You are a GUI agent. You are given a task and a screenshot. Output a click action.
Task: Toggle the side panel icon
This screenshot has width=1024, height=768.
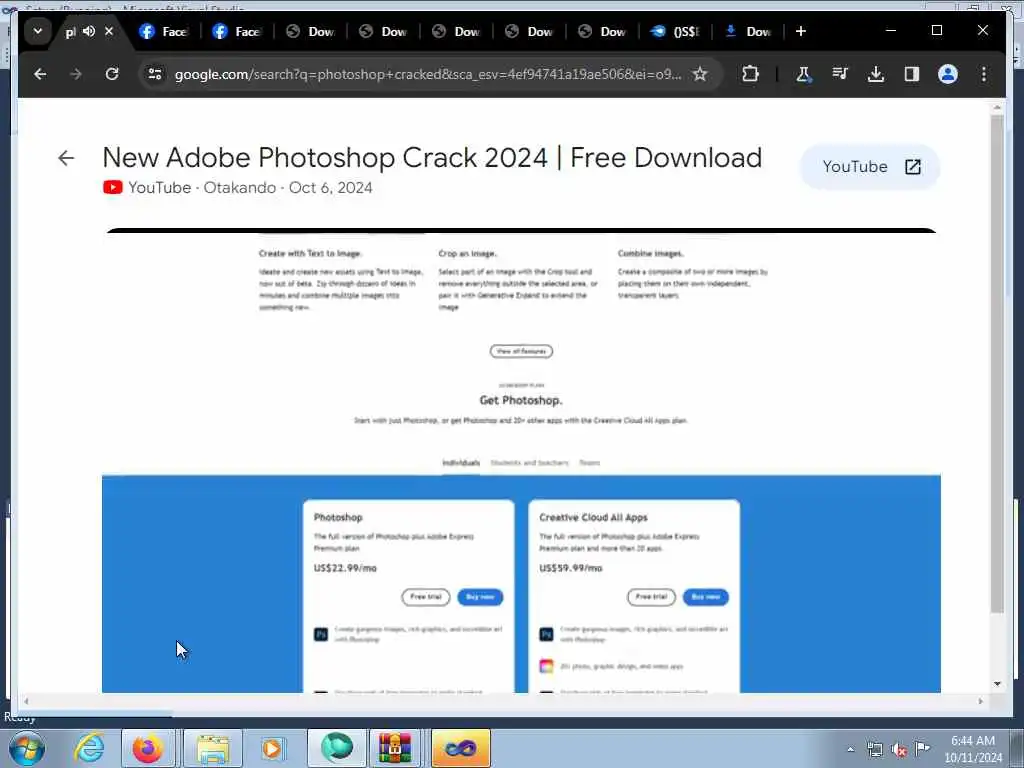(x=912, y=74)
